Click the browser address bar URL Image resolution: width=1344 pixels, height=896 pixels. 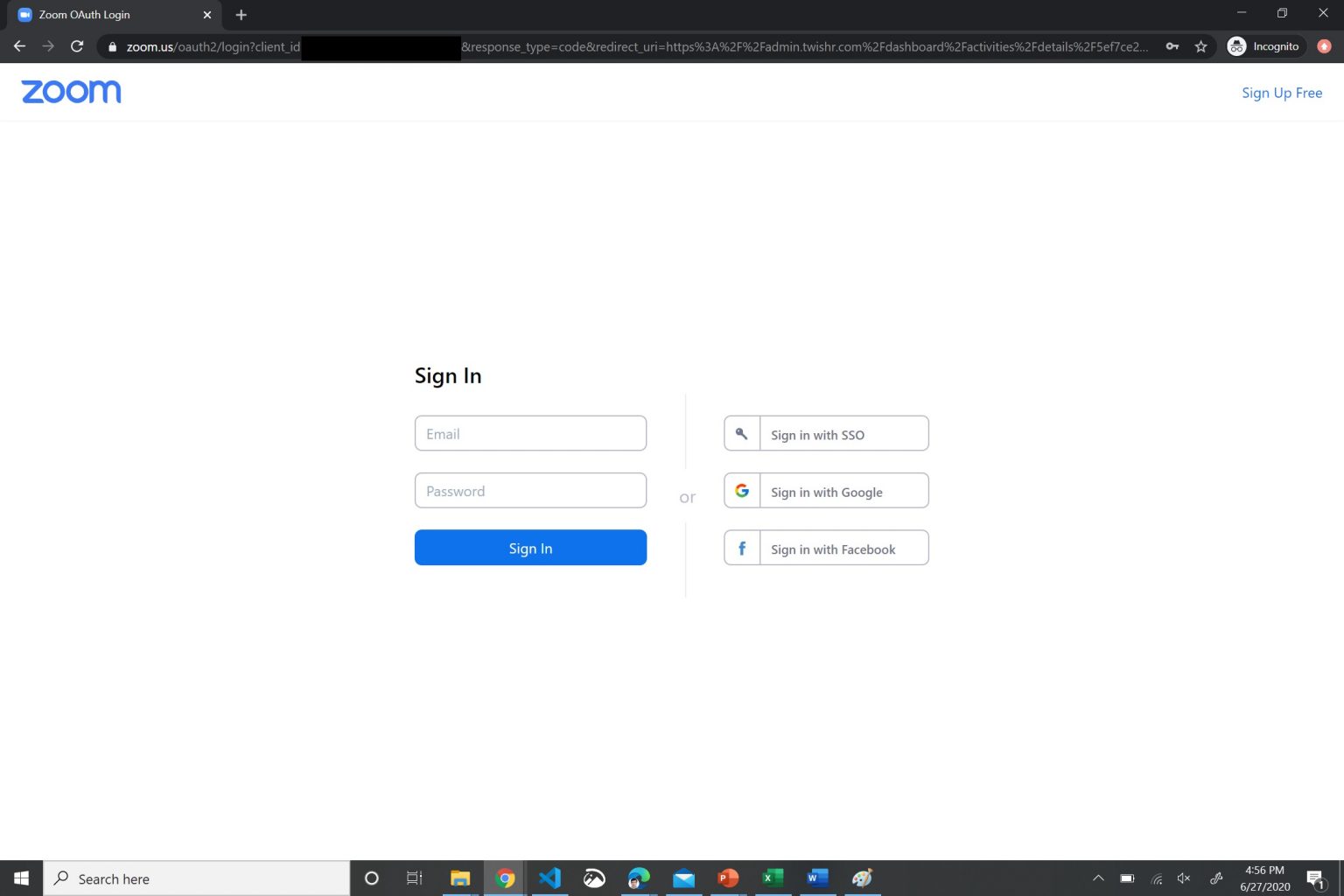tap(636, 46)
